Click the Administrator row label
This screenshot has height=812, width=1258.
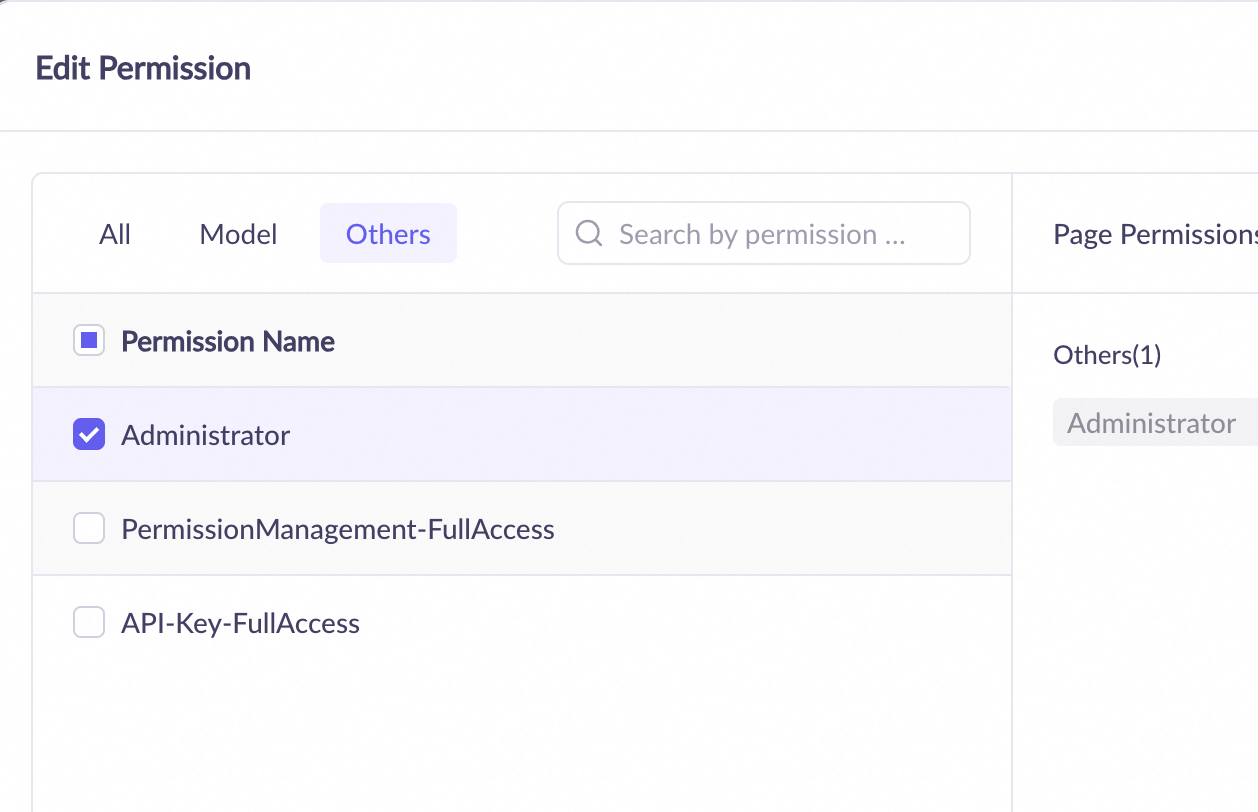205,435
